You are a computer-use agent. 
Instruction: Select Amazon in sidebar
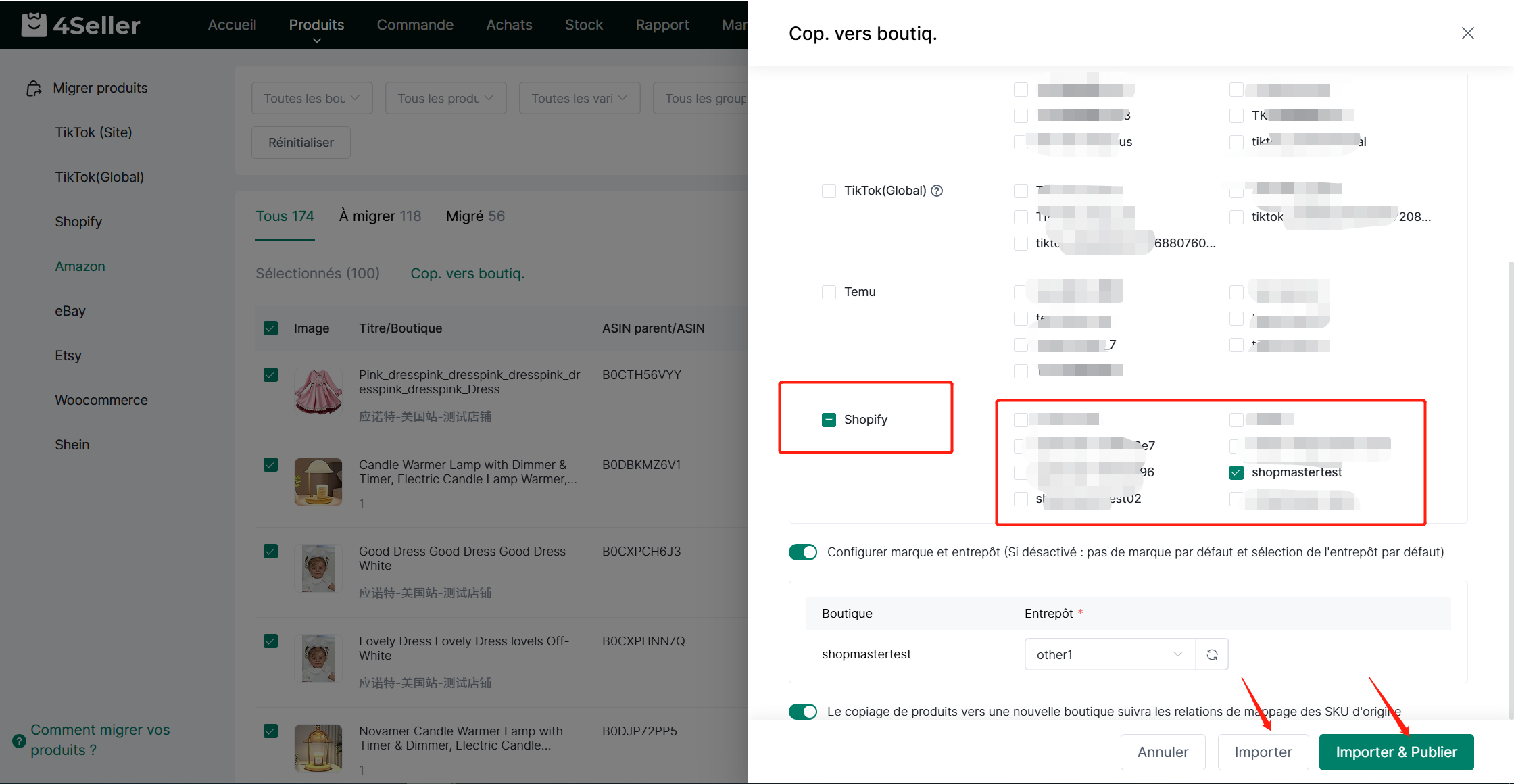point(80,266)
